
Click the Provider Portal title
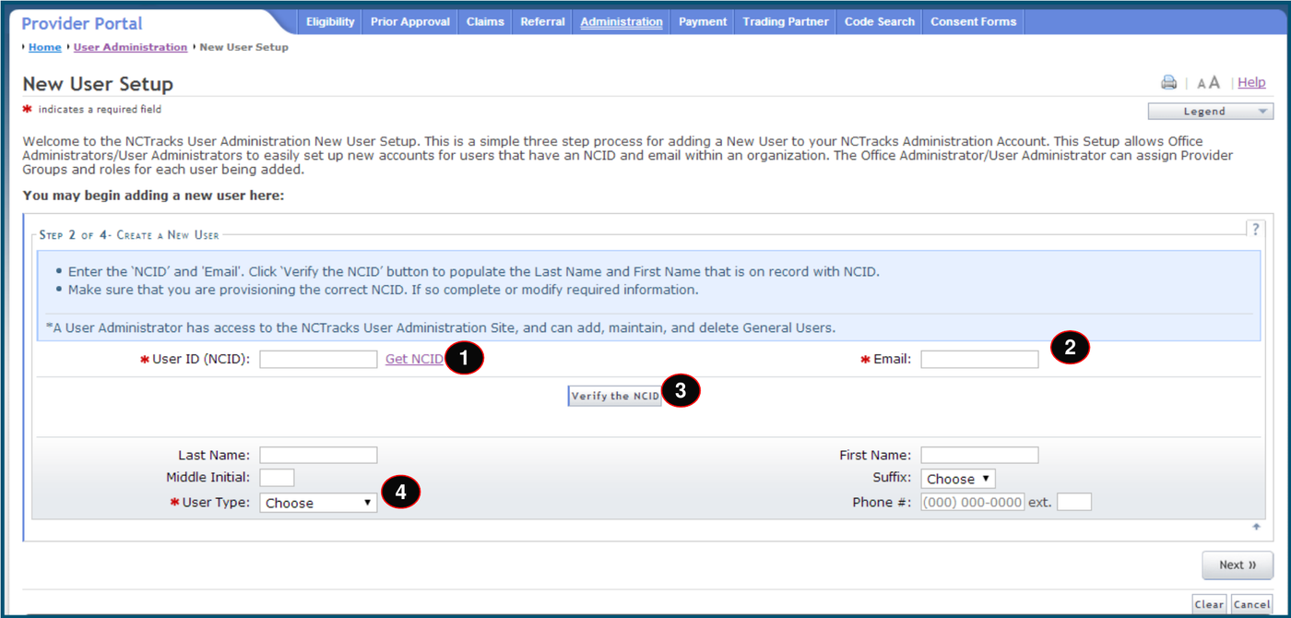point(82,23)
